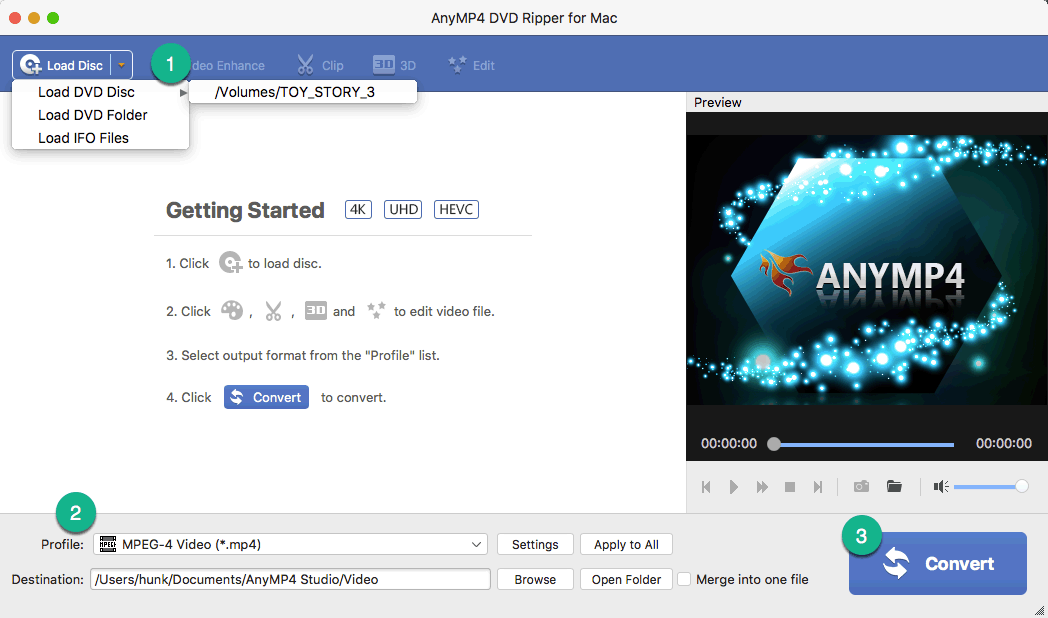Open the Edit stars tool
This screenshot has height=618, width=1048.
tap(471, 65)
